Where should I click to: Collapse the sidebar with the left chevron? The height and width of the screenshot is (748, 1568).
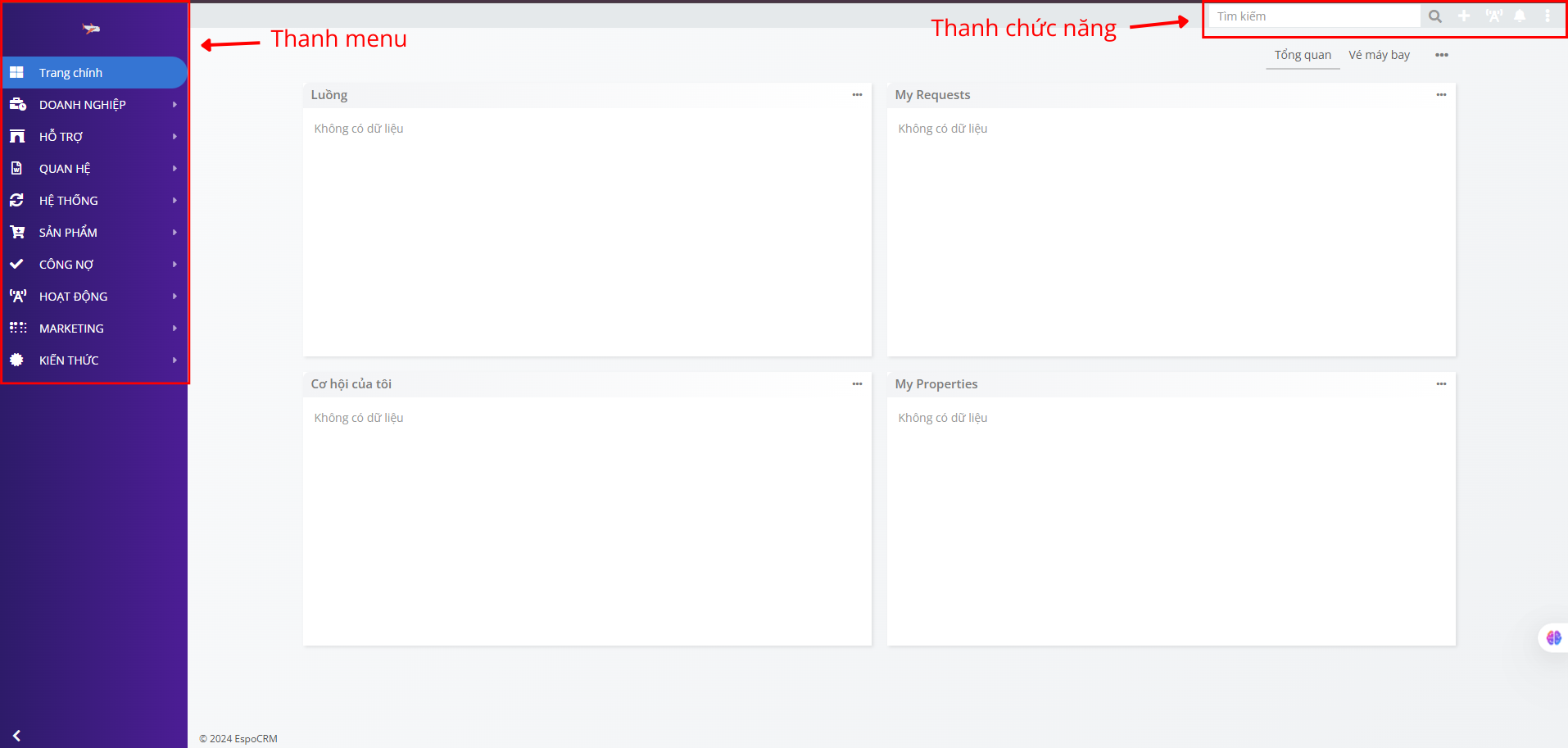tap(16, 736)
